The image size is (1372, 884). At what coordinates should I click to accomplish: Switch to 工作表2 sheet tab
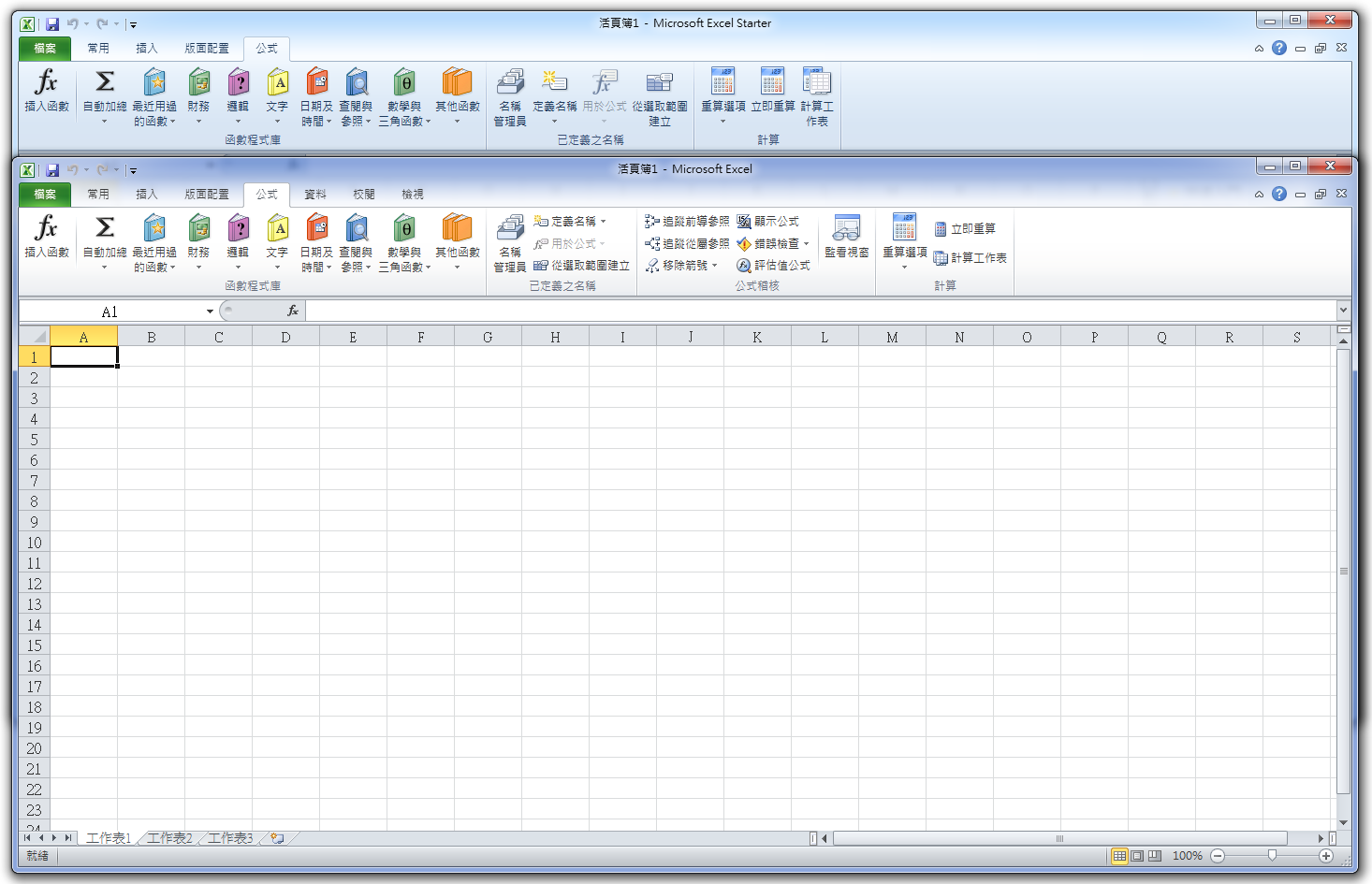click(x=169, y=838)
